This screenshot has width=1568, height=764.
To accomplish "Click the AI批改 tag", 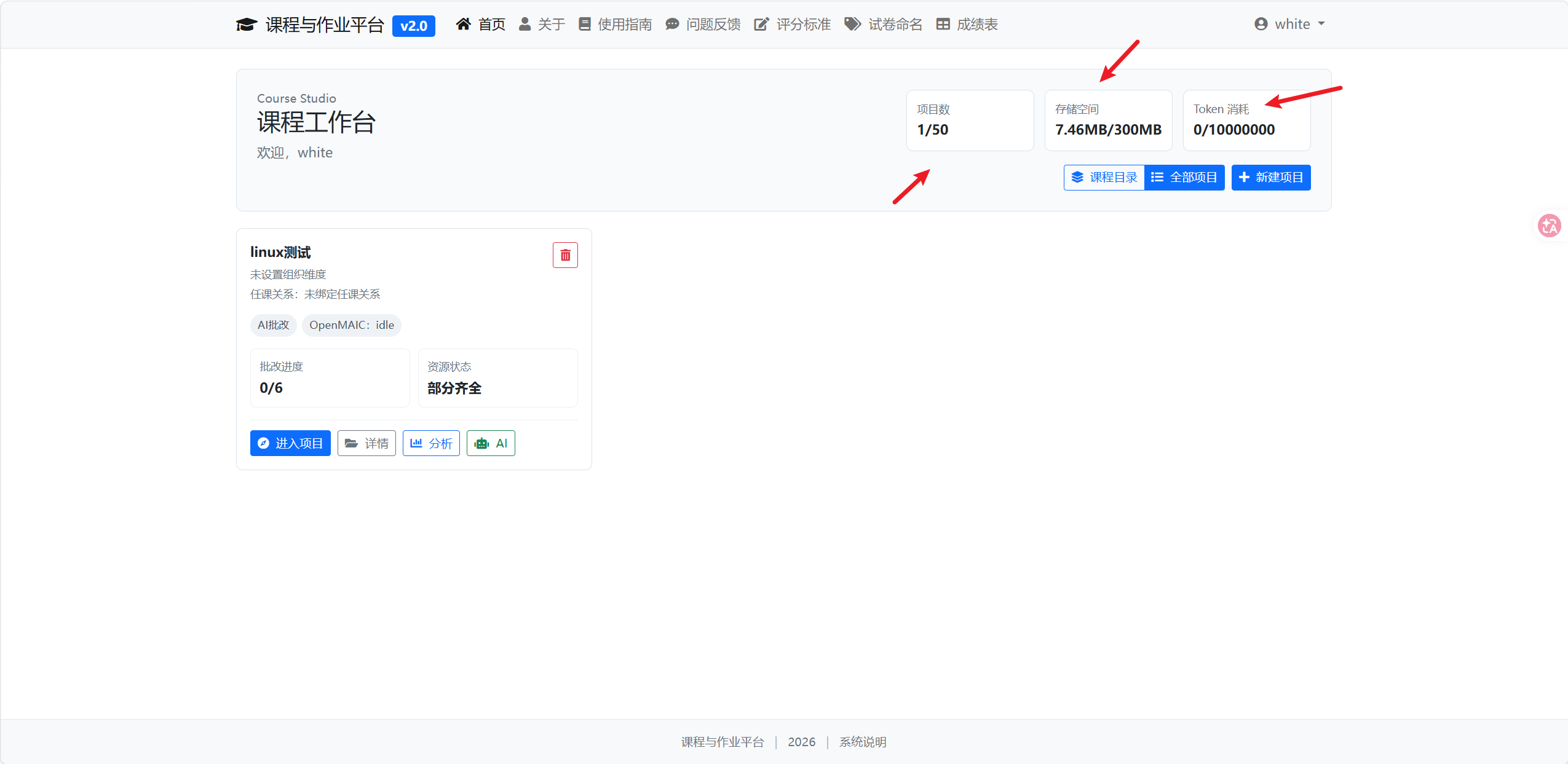I will coord(273,325).
